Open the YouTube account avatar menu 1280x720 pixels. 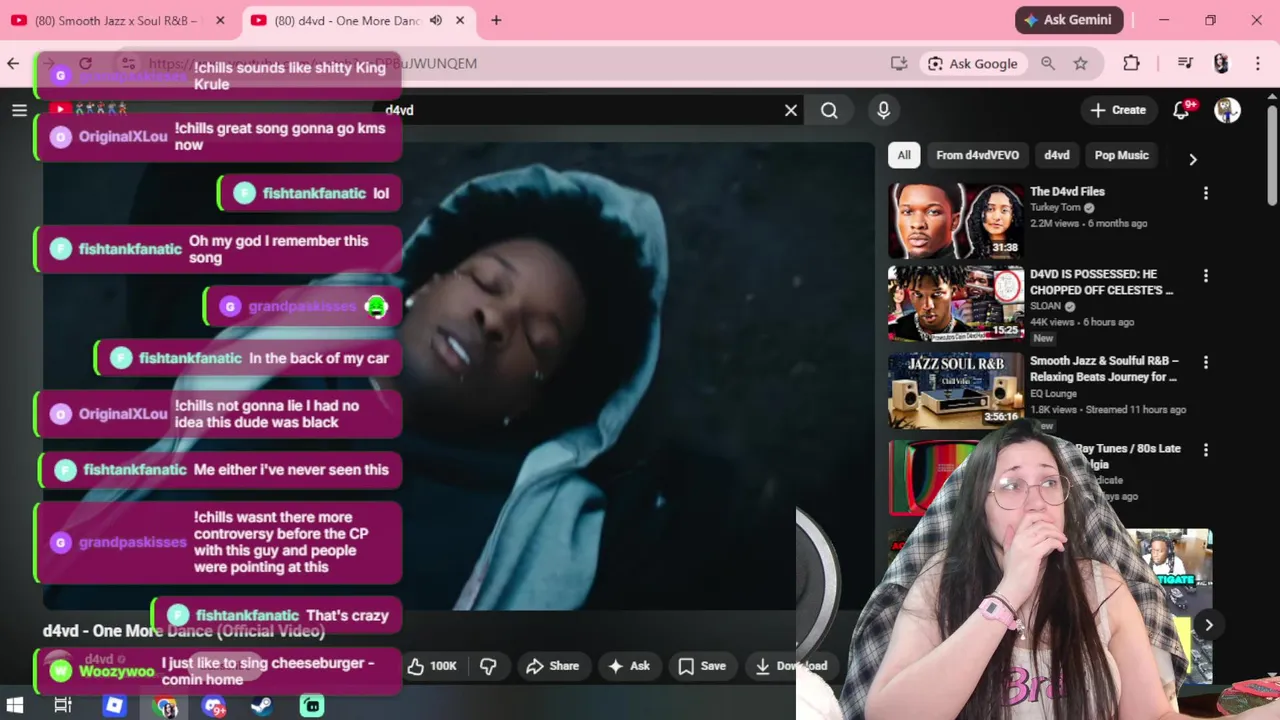point(1227,110)
